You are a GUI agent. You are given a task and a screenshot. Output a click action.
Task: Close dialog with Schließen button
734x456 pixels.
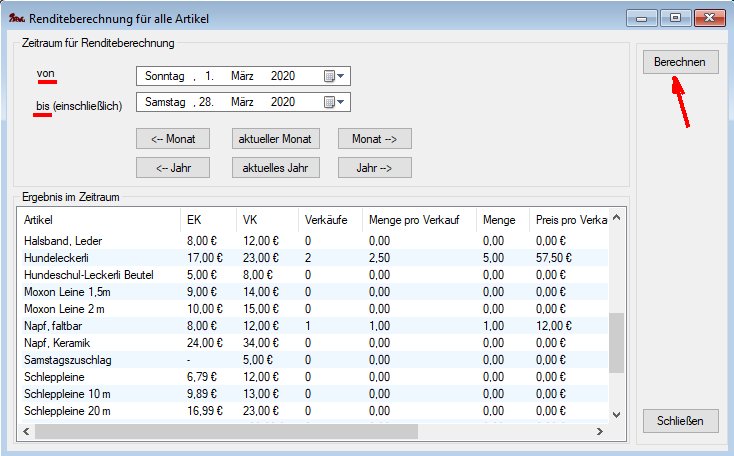click(679, 421)
